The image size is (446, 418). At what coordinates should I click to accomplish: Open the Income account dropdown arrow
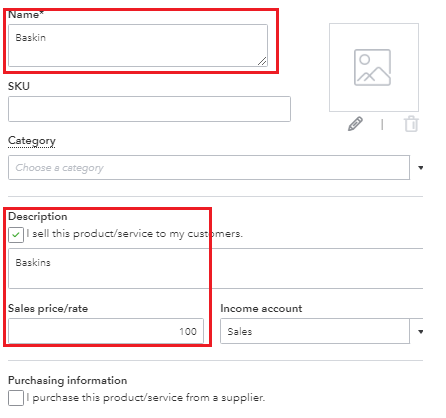421,332
